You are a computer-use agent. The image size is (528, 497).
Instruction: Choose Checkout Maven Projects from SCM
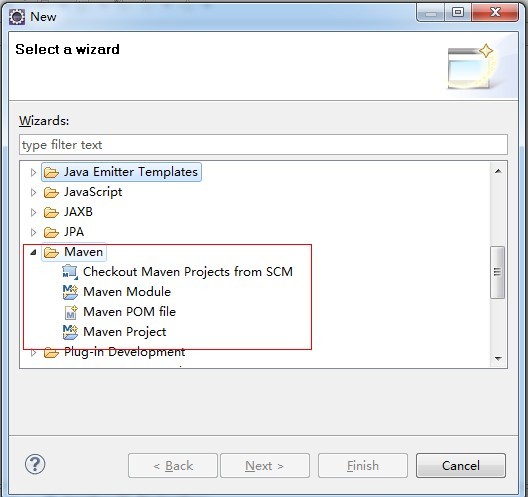(188, 272)
